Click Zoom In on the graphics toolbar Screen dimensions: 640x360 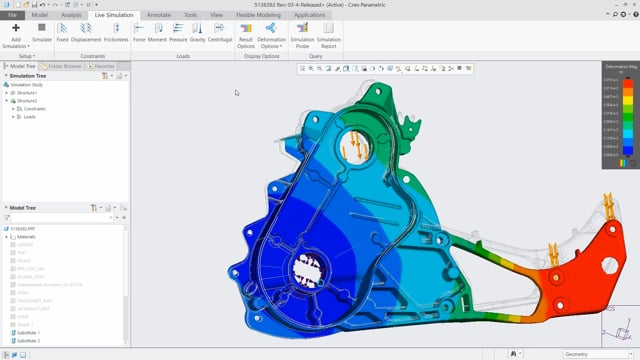[311, 69]
